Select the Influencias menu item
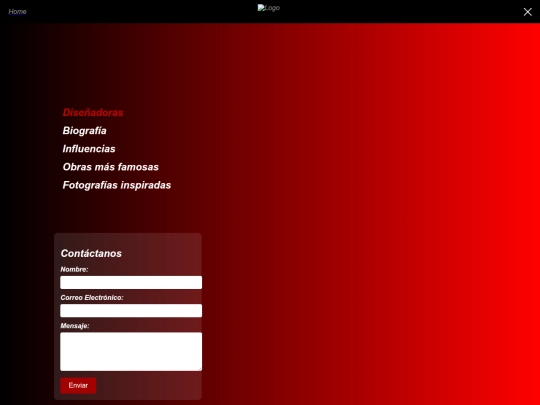The height and width of the screenshot is (405, 540). tap(89, 149)
